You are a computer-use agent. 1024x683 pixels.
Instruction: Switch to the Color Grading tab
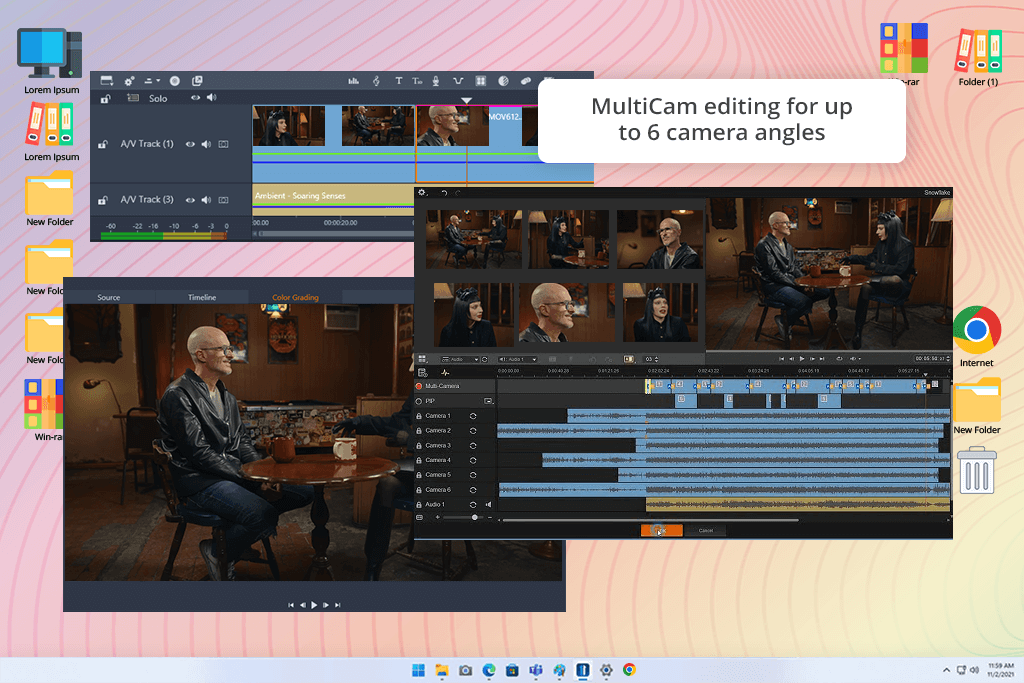pyautogui.click(x=295, y=297)
